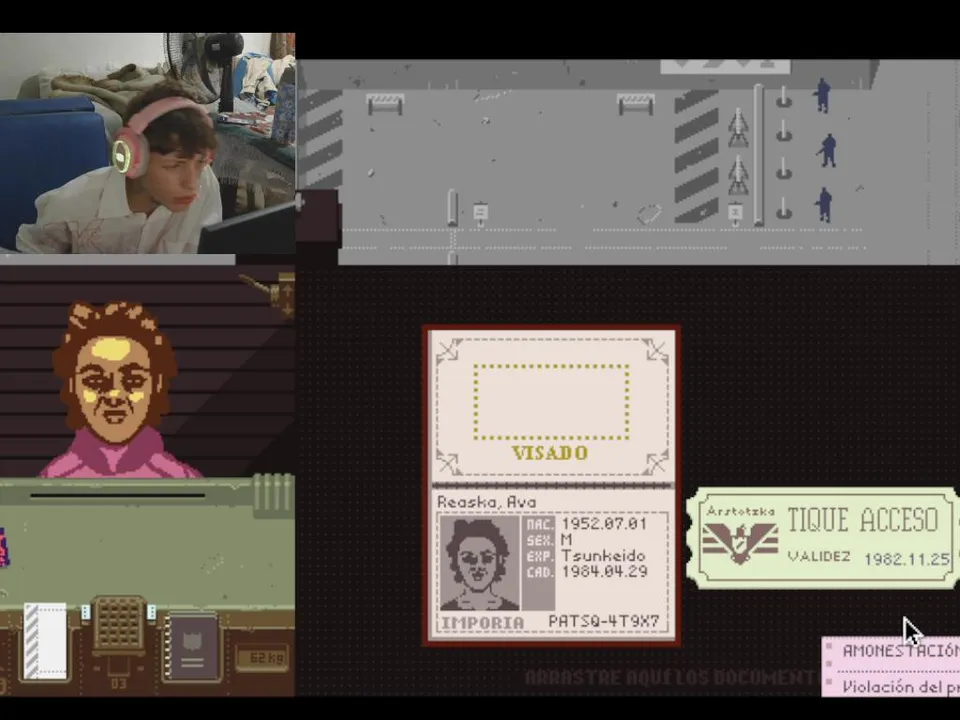Click the ribbed shutter at counter's right end

274,496
